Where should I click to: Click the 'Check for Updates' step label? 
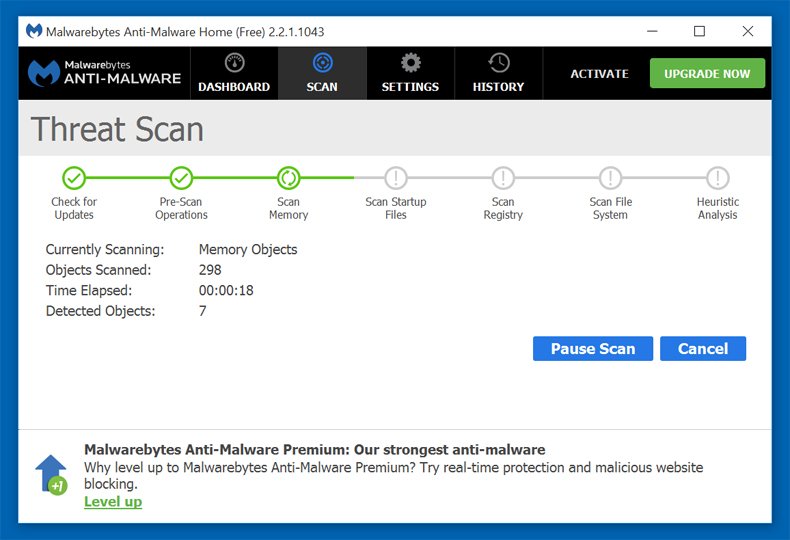pyautogui.click(x=74, y=208)
